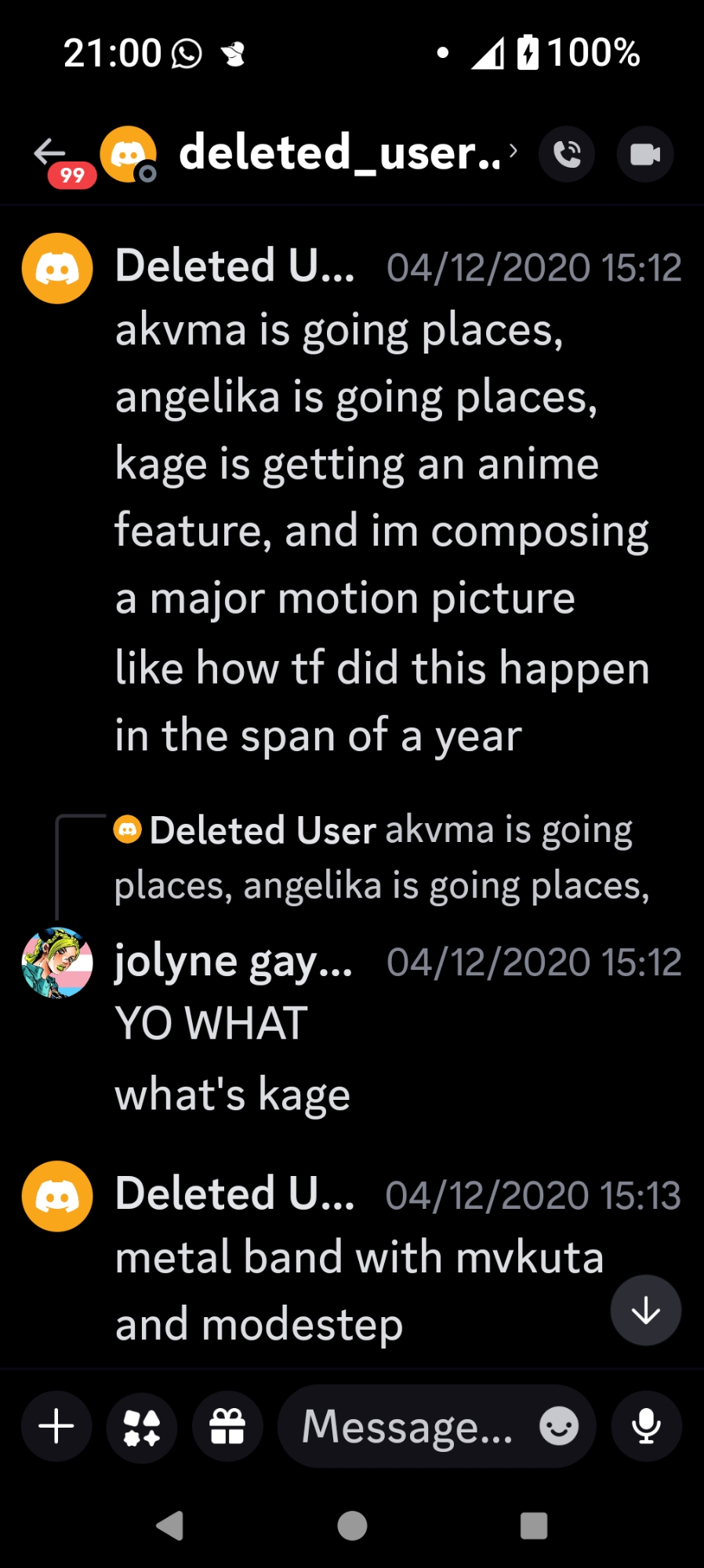Screen dimensions: 704x1568
Task: Open jolyne gay's avatar
Action: [x=57, y=963]
